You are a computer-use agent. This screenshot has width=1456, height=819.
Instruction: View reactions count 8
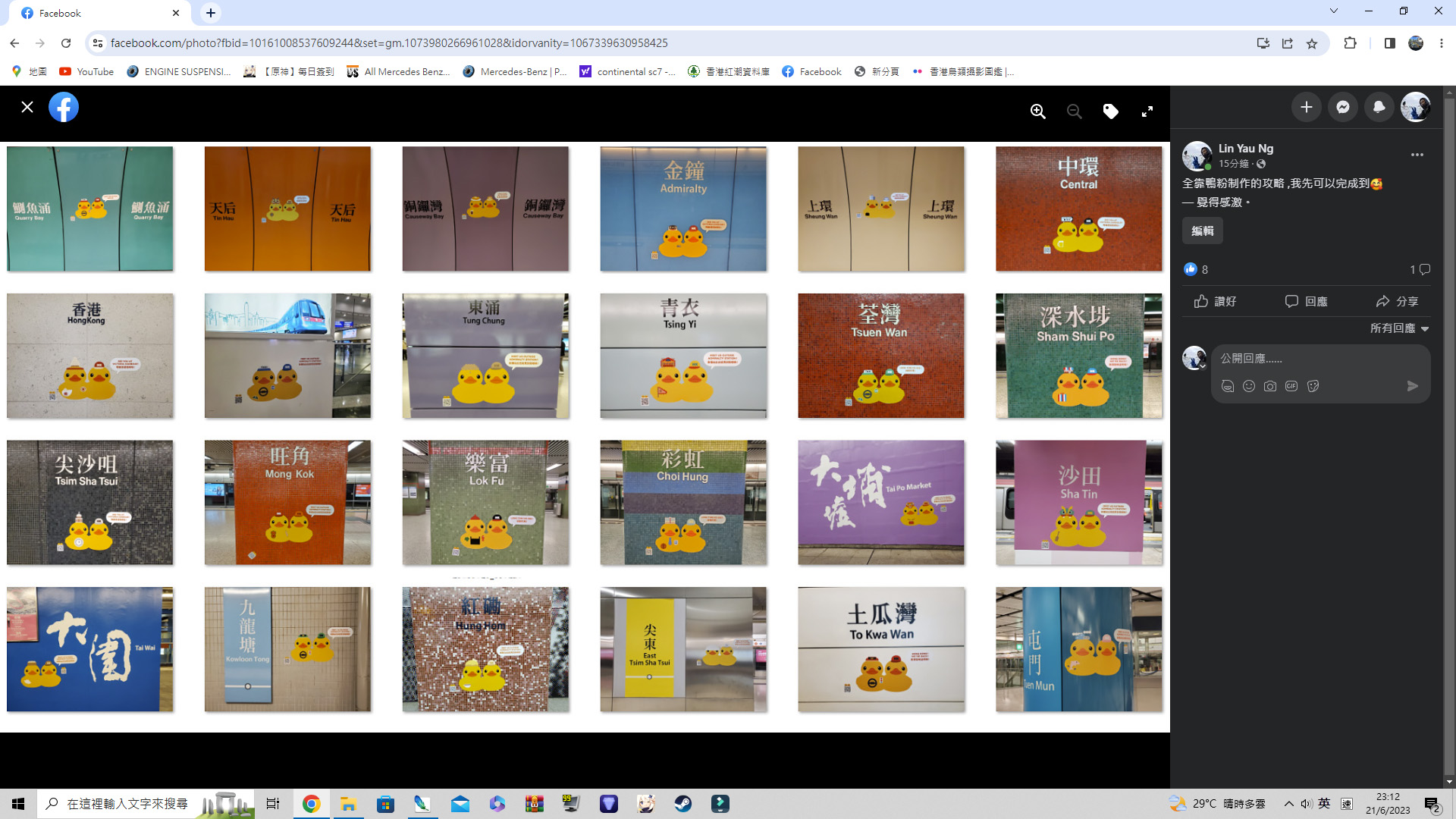[x=1196, y=269]
